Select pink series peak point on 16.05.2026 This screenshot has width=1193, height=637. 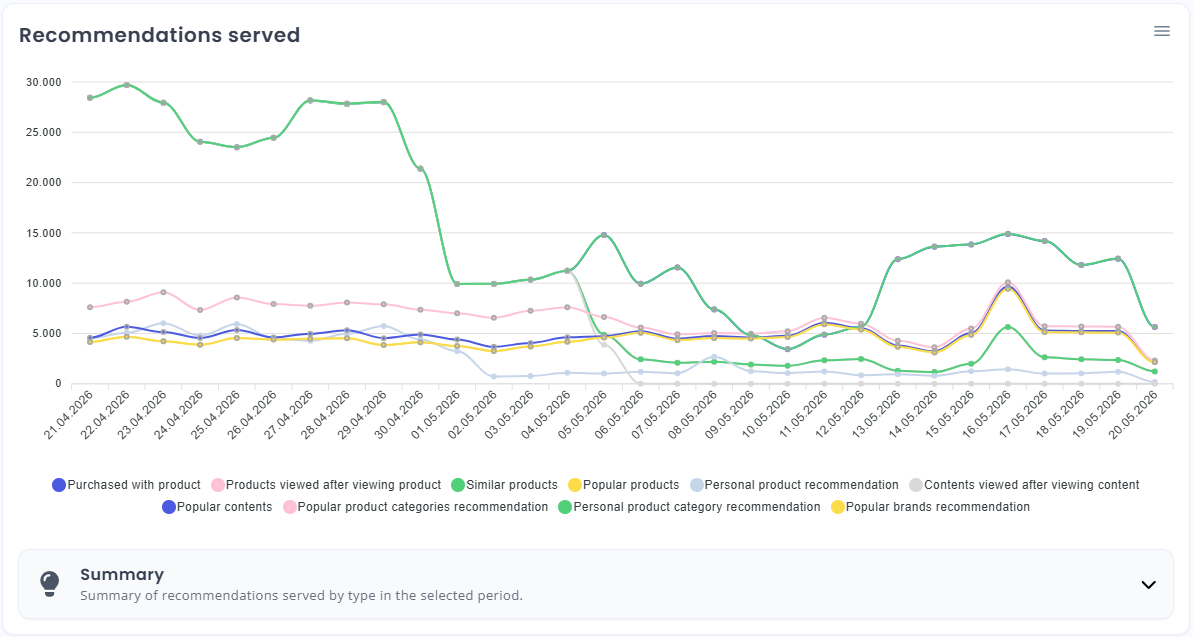pyautogui.click(x=1008, y=283)
